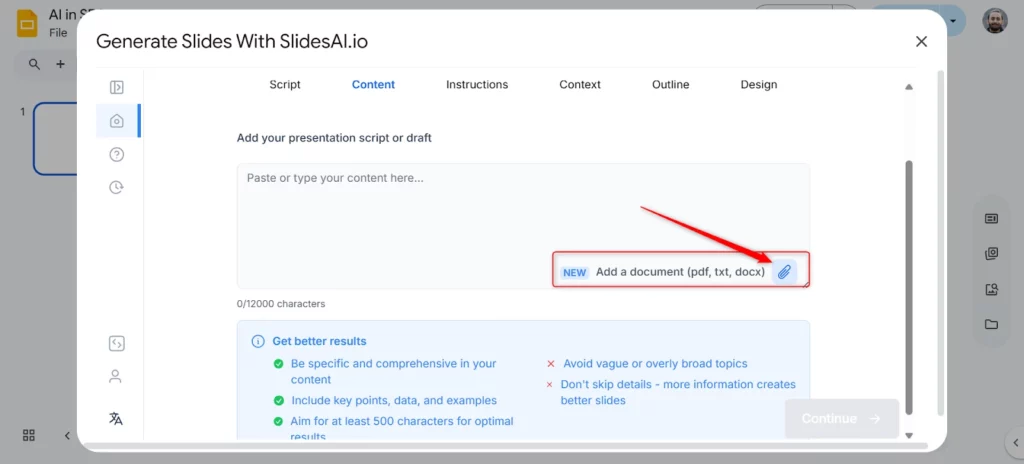
Task: Click the code brackets sidebar icon
Action: [117, 344]
